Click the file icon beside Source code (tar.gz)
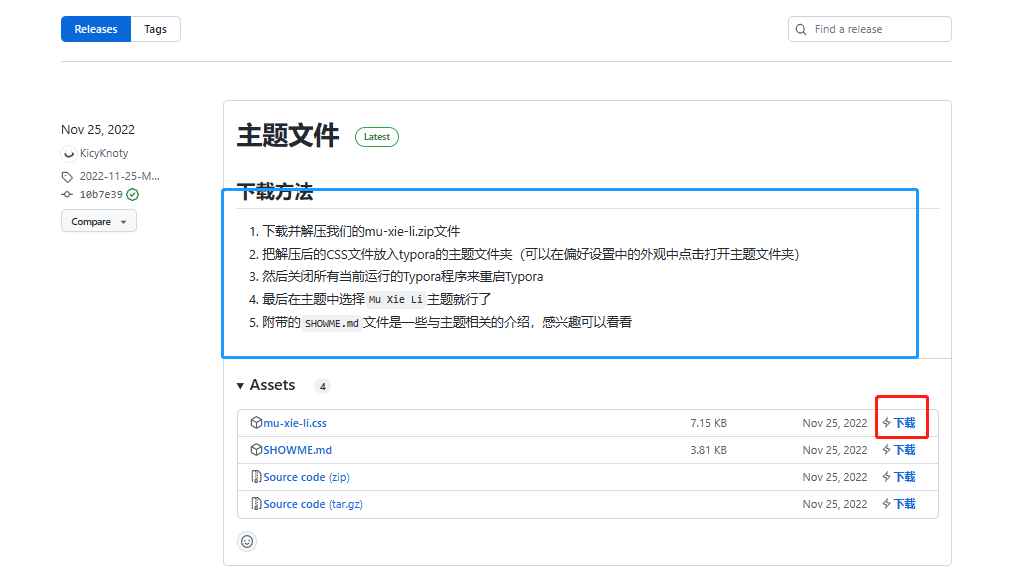This screenshot has width=1009, height=584. (256, 504)
